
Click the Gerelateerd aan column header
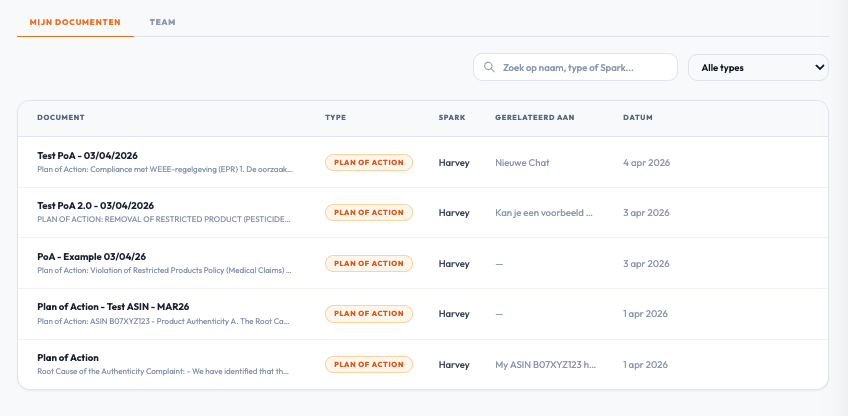[534, 118]
